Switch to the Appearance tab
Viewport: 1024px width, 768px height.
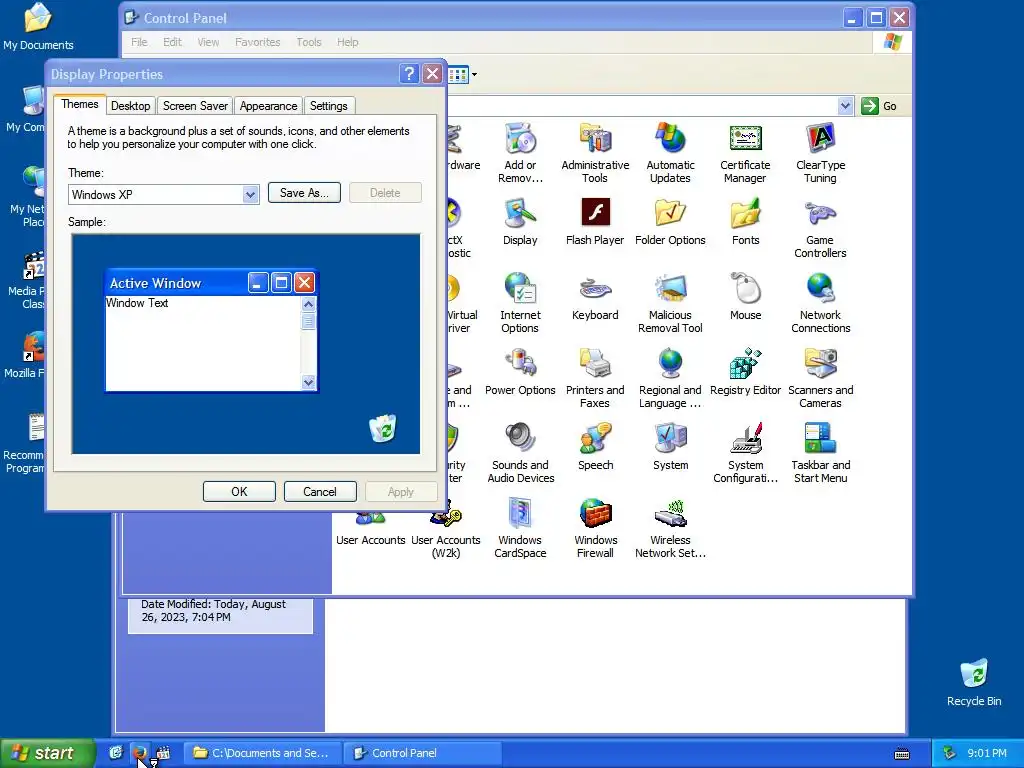click(x=268, y=106)
